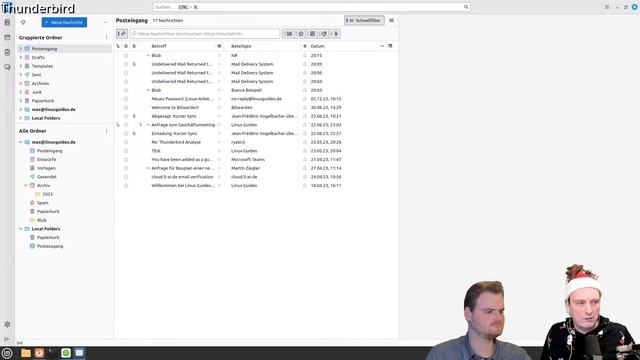Expand the Archives folder
640x360 pixels.
[x=21, y=83]
